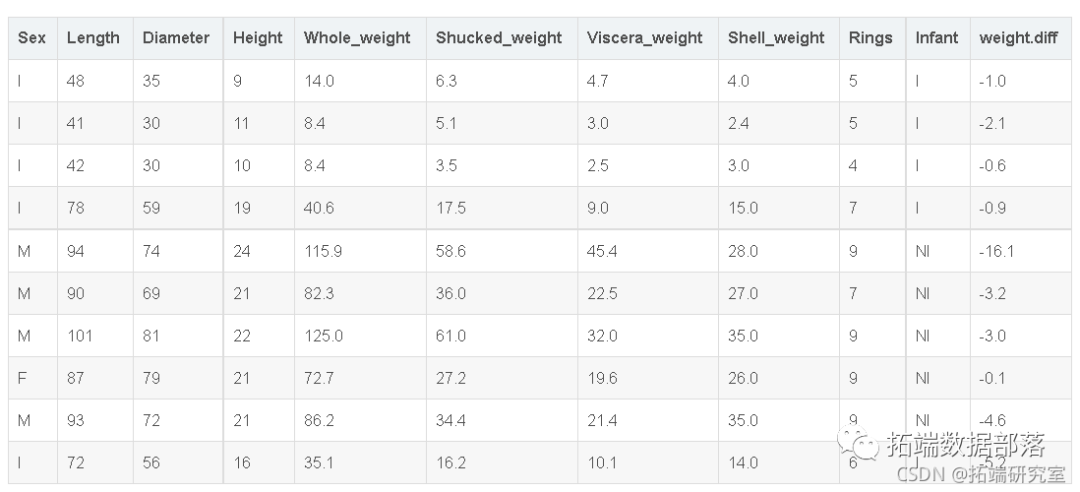1080x492 pixels.
Task: Click the Viscera_weight column header
Action: (x=645, y=38)
